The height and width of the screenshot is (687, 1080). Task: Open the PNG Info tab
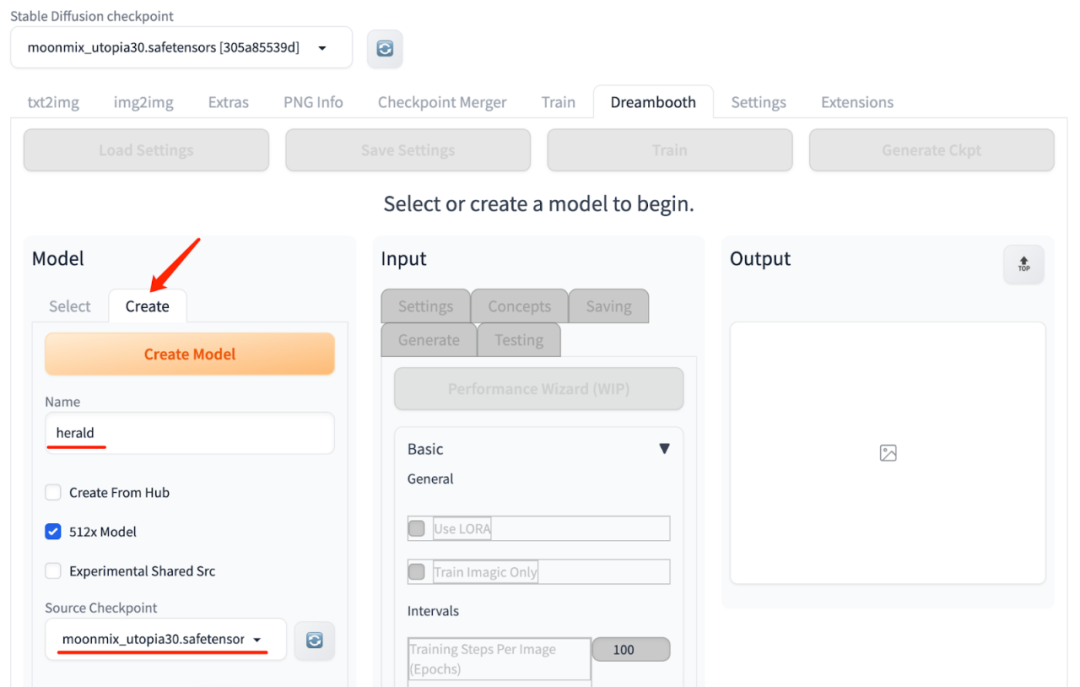coord(313,102)
